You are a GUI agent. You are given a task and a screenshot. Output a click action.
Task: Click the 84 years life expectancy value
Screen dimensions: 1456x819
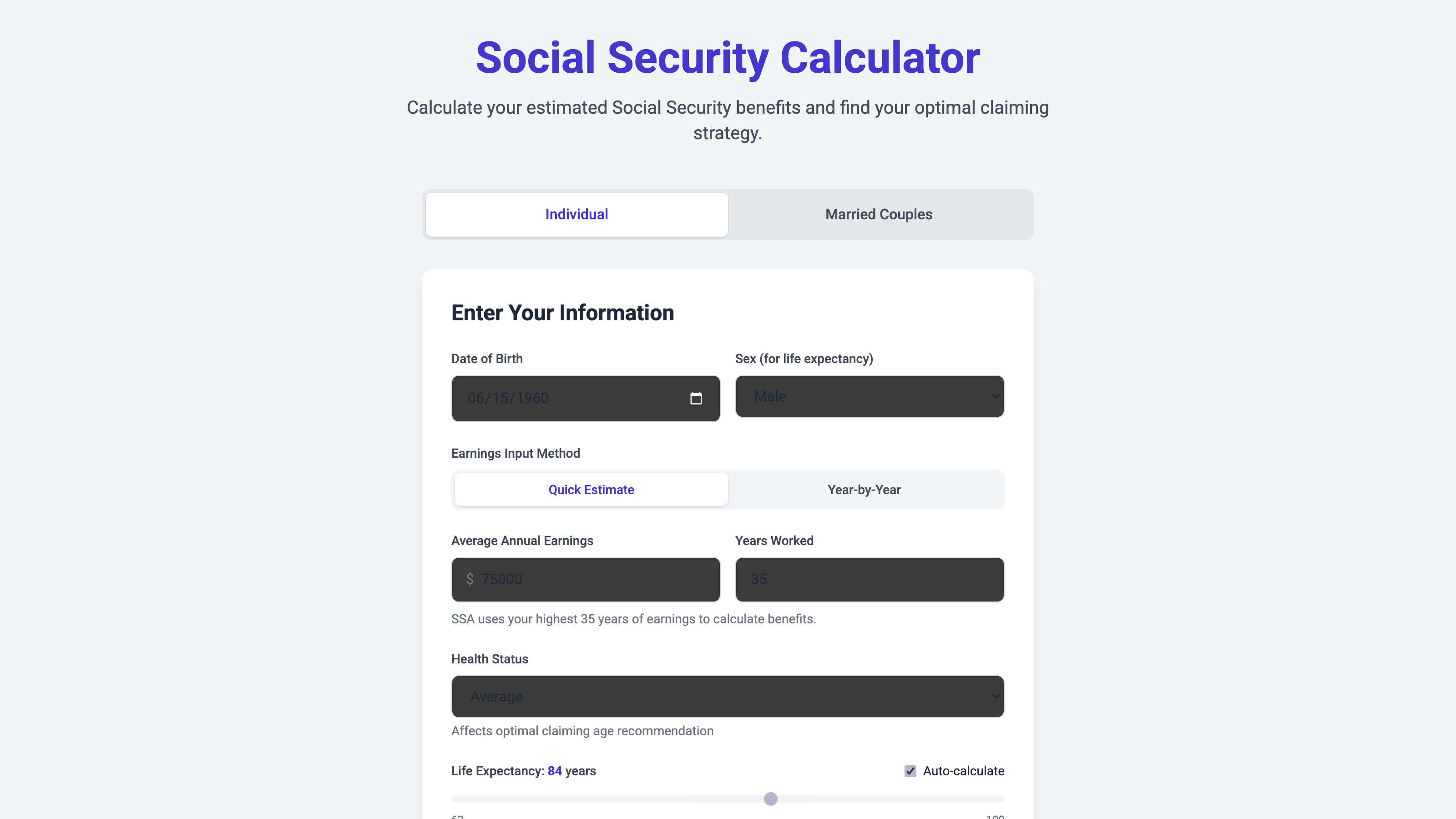[x=555, y=770]
